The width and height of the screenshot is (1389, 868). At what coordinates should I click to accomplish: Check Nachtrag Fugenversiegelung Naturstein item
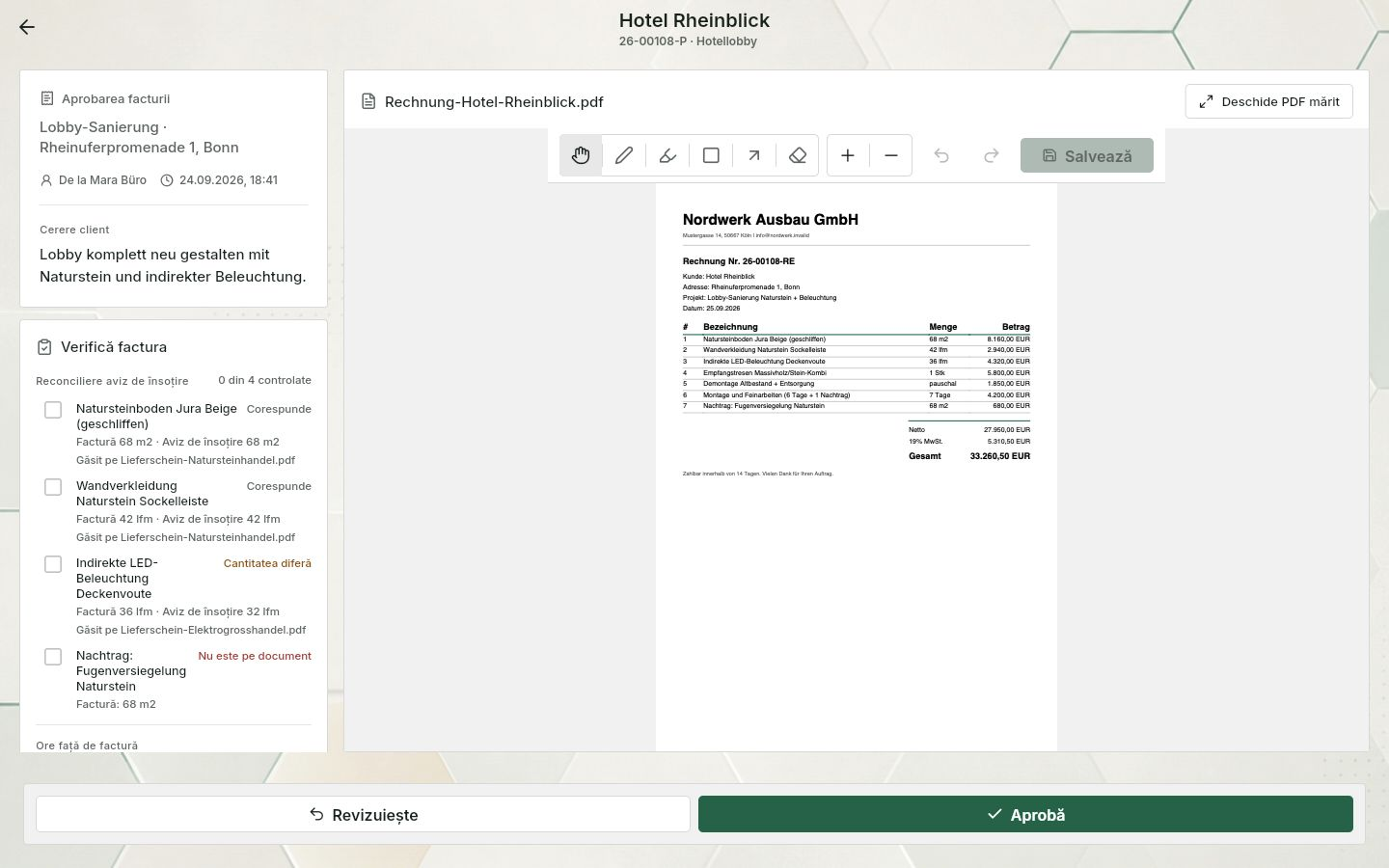click(53, 657)
